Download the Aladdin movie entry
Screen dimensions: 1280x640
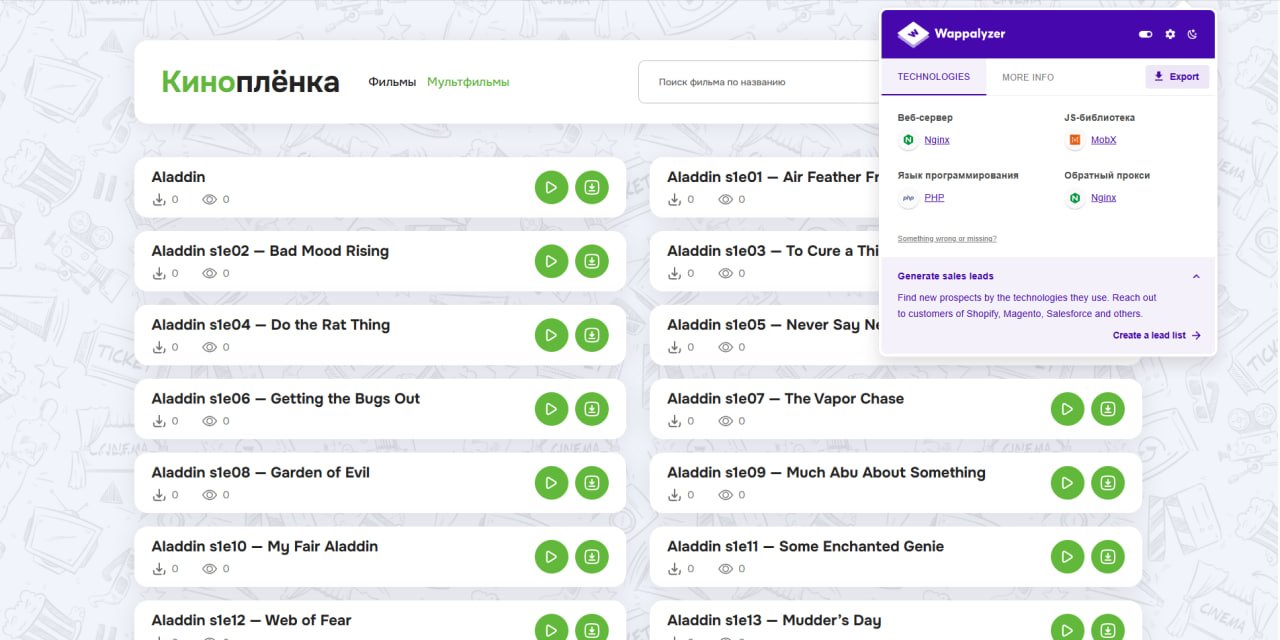pyautogui.click(x=592, y=187)
